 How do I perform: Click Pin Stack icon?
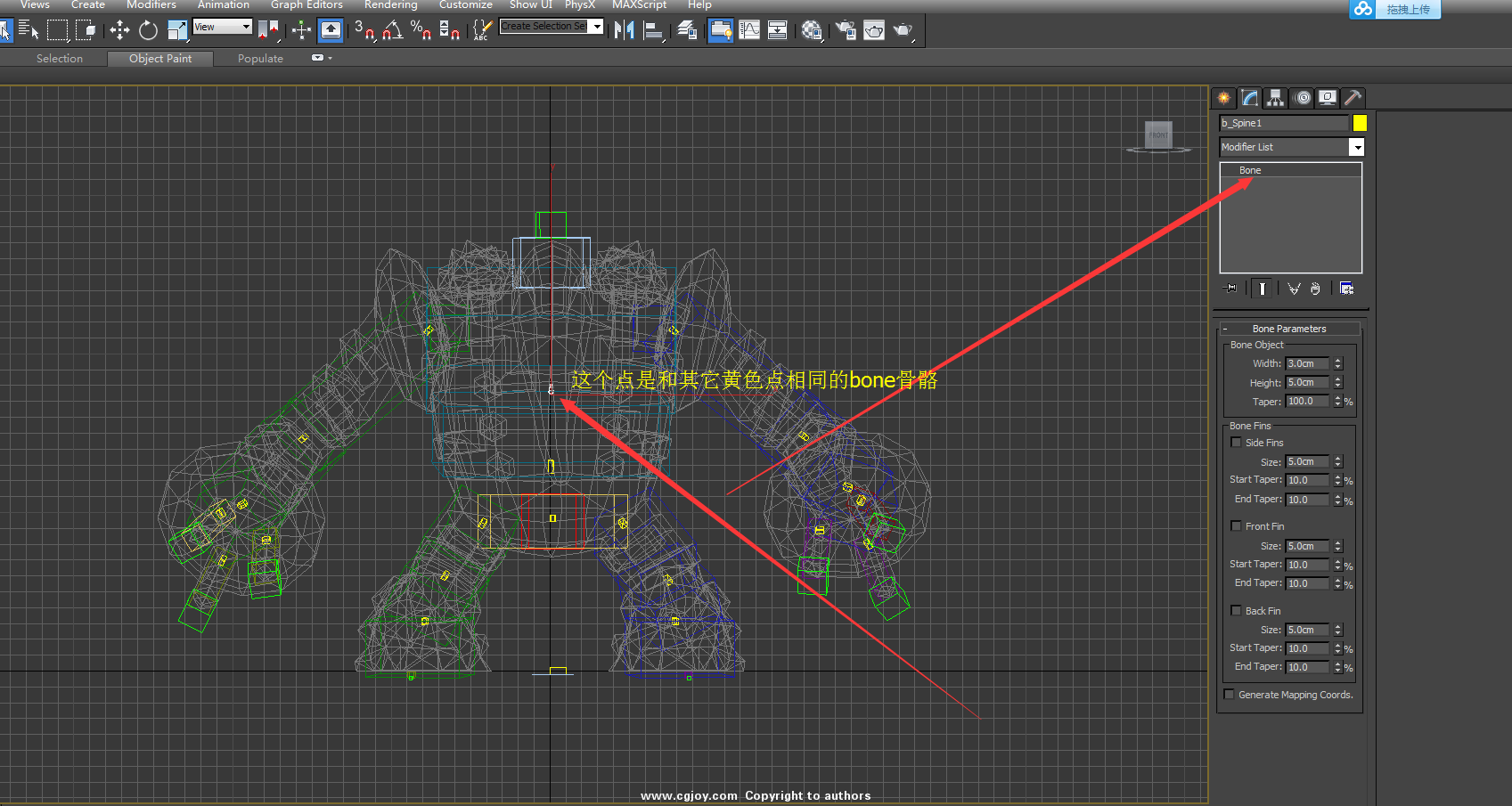coord(1231,288)
